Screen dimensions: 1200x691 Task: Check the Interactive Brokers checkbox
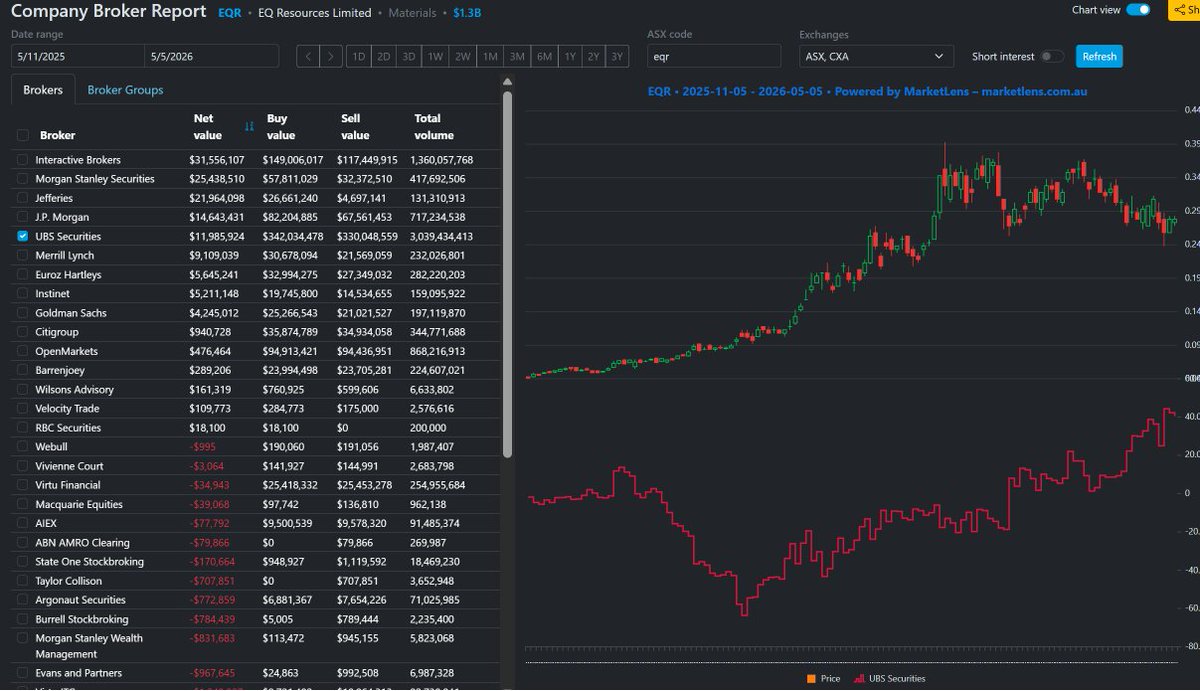click(x=23, y=160)
